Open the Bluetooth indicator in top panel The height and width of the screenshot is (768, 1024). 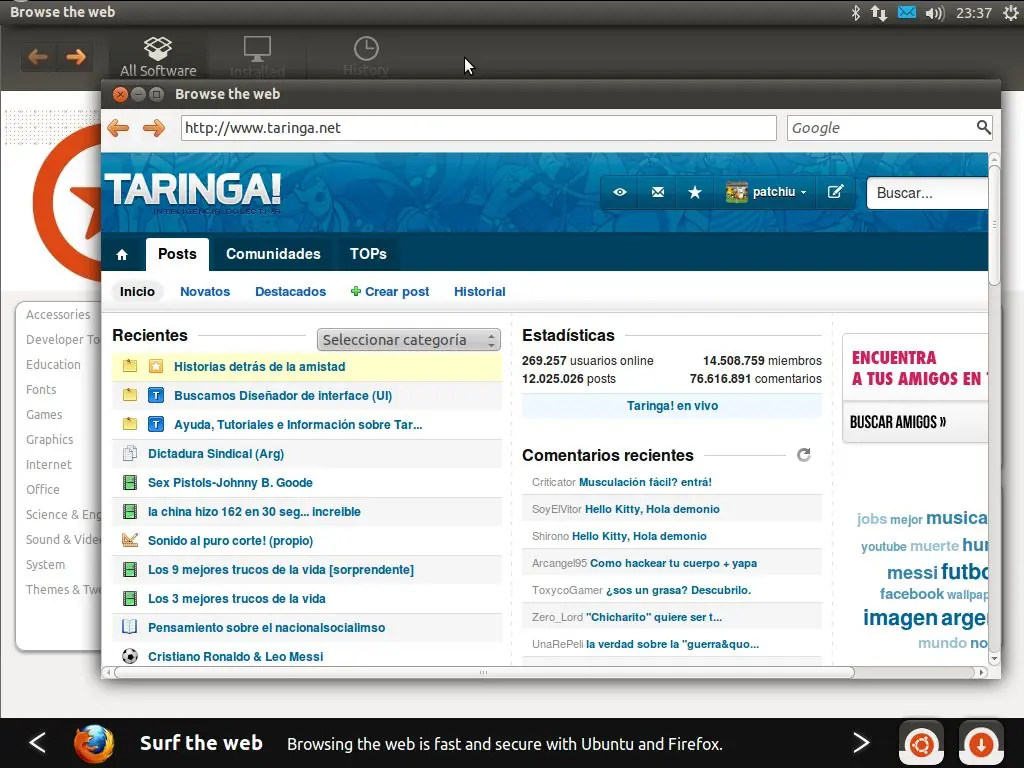point(856,12)
